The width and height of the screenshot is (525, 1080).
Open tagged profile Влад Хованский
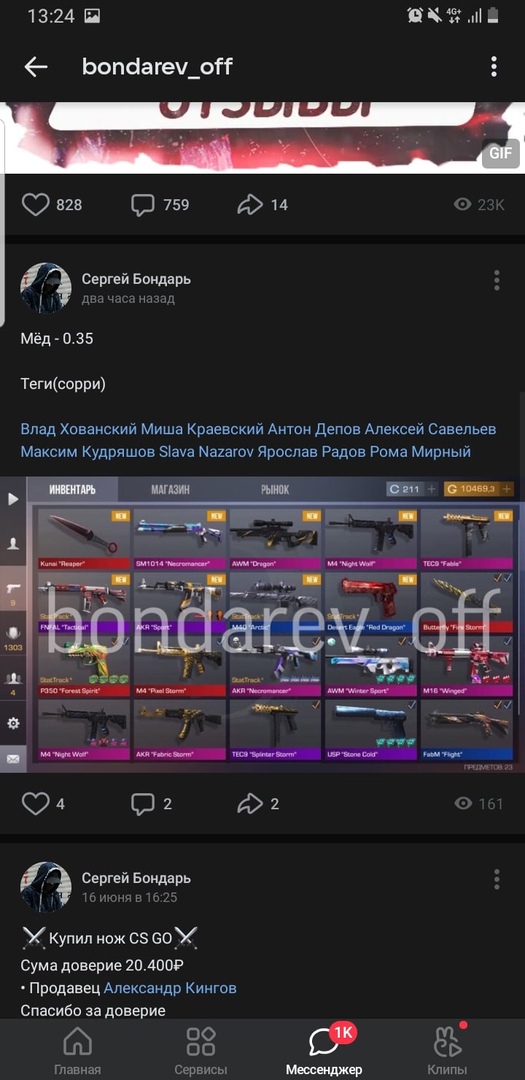[79, 429]
